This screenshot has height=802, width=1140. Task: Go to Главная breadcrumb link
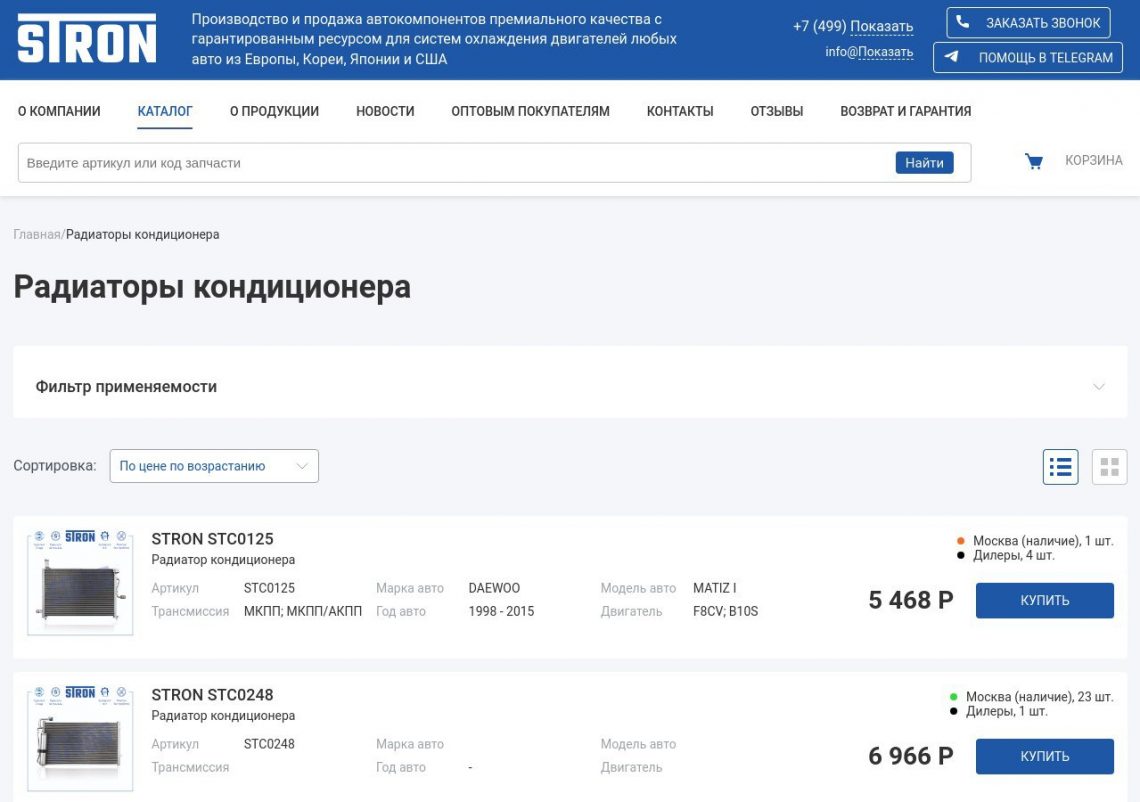(x=37, y=235)
